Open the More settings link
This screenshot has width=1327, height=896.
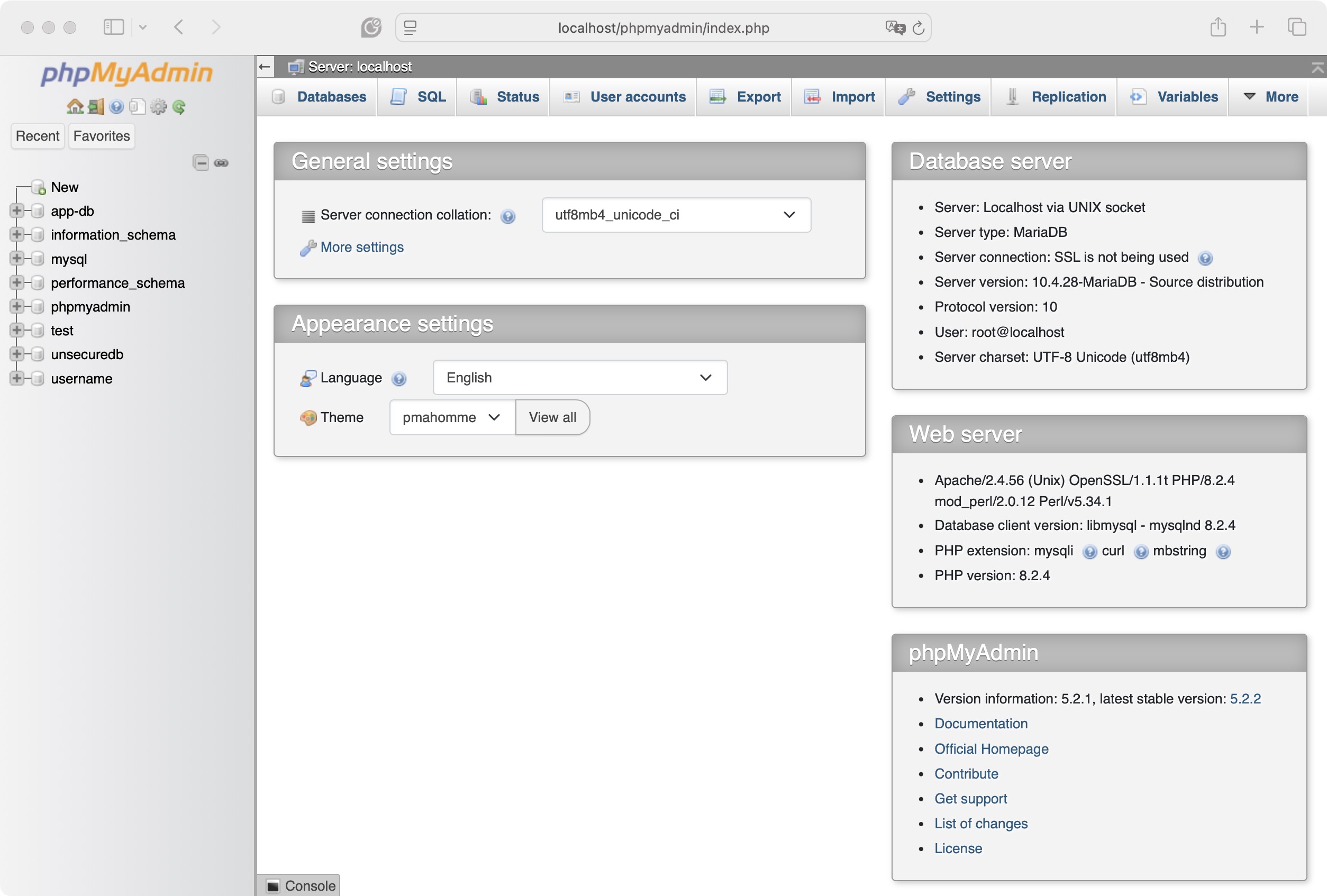point(361,247)
